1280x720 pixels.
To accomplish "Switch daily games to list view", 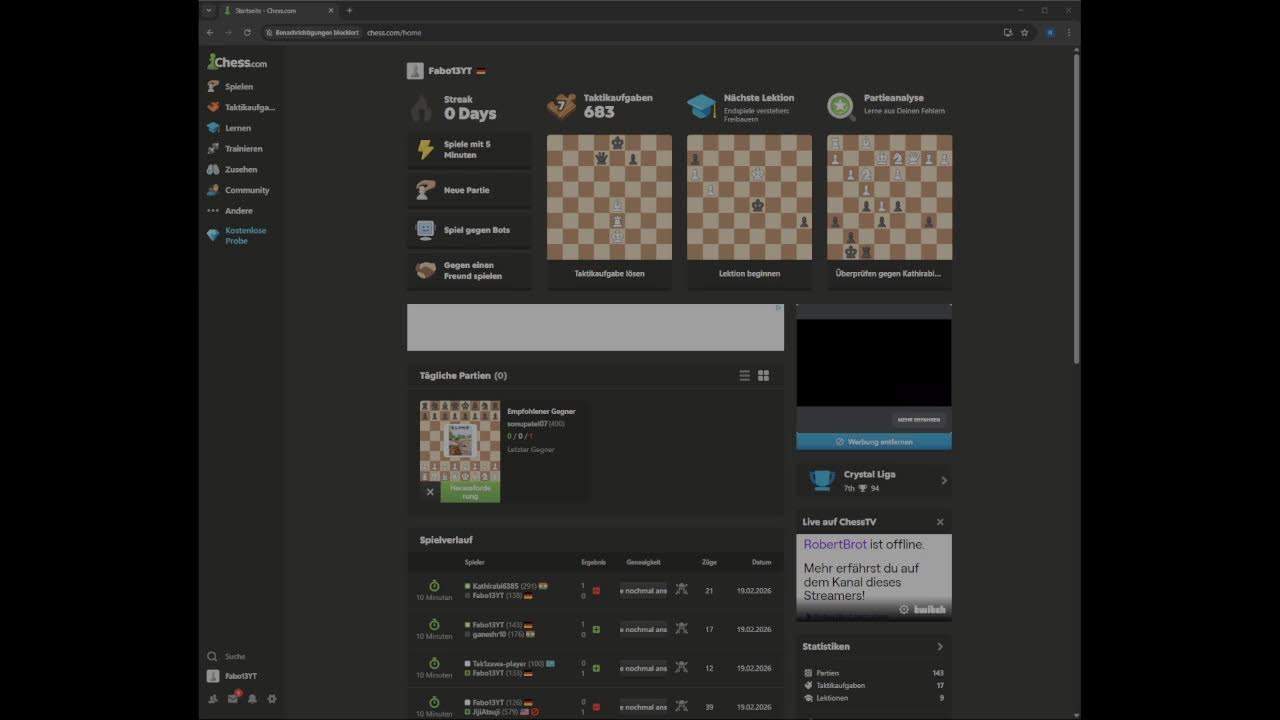I will tap(744, 376).
